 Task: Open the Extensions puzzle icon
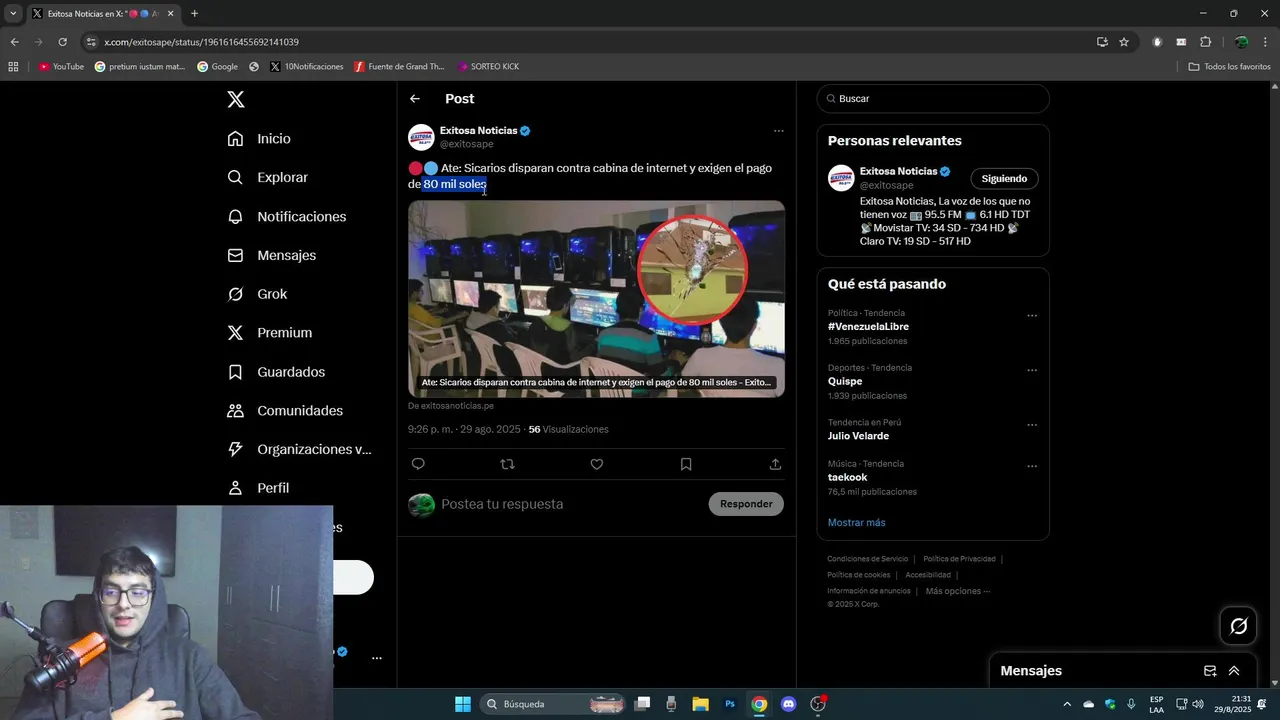point(1205,42)
